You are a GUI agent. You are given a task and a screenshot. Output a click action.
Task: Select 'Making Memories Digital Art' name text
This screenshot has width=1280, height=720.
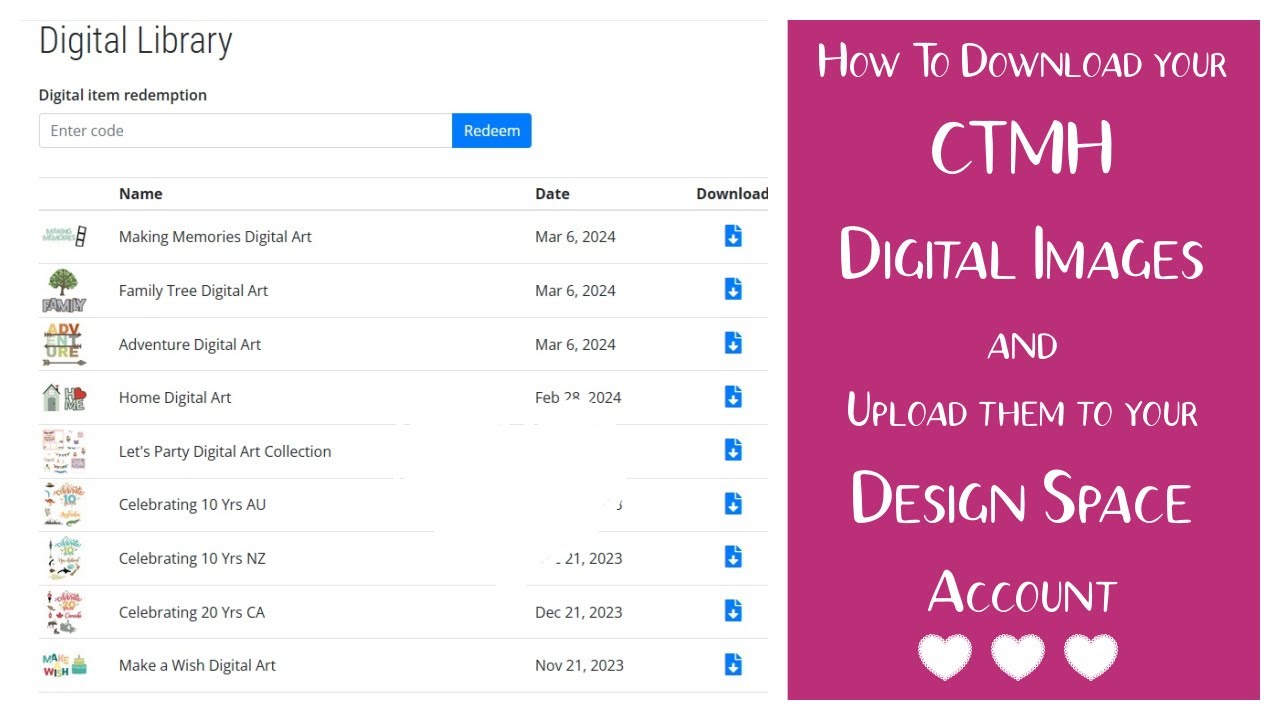tap(215, 237)
